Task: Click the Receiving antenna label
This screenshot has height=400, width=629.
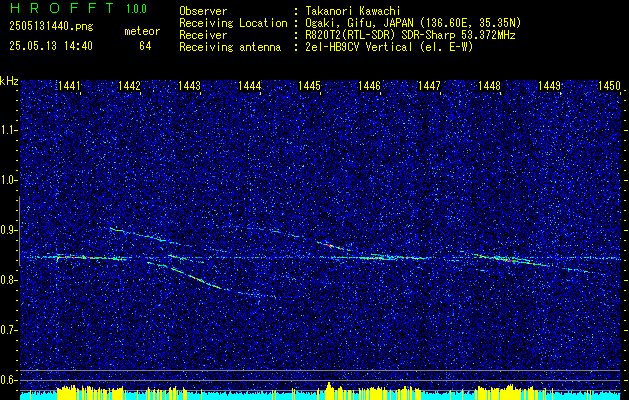Action: [x=230, y=47]
